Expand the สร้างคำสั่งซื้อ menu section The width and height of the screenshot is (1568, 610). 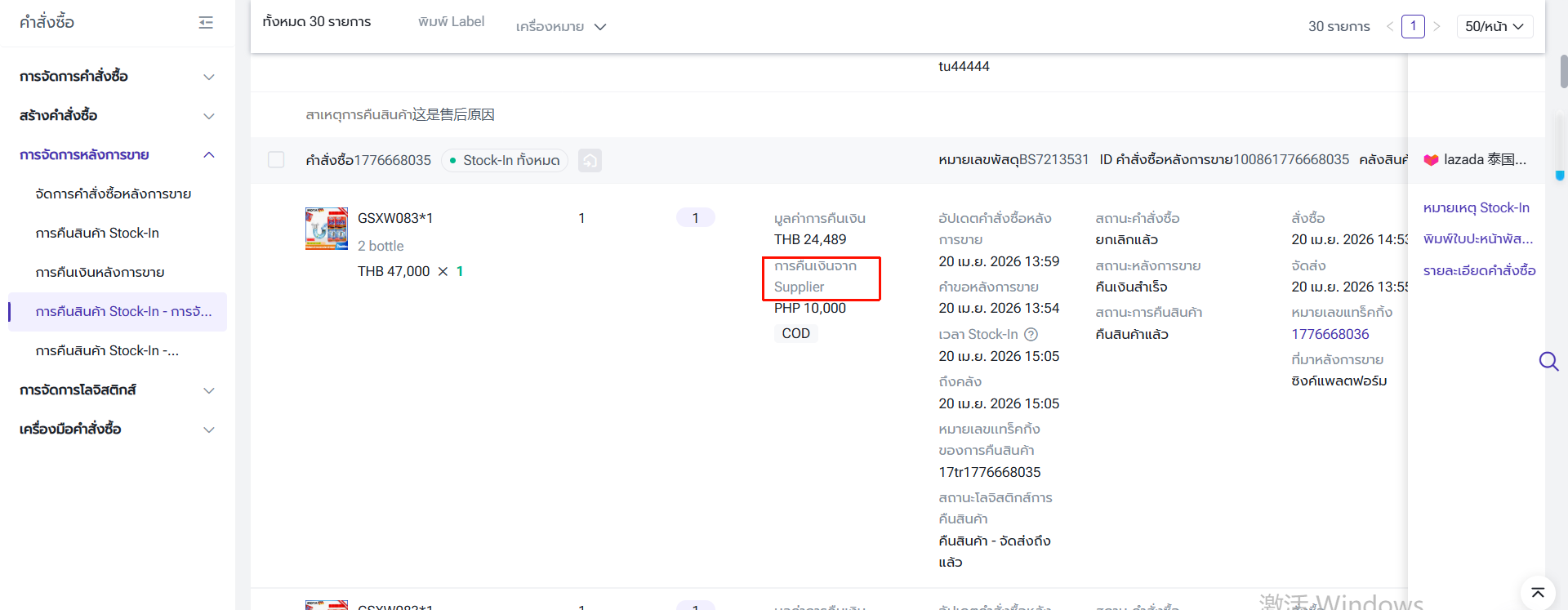tap(118, 116)
